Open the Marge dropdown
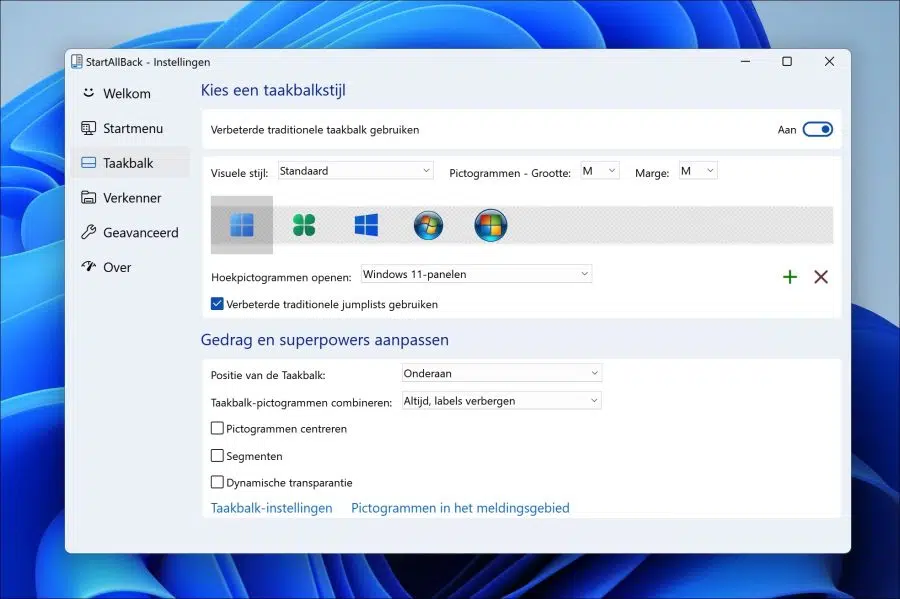 point(698,171)
